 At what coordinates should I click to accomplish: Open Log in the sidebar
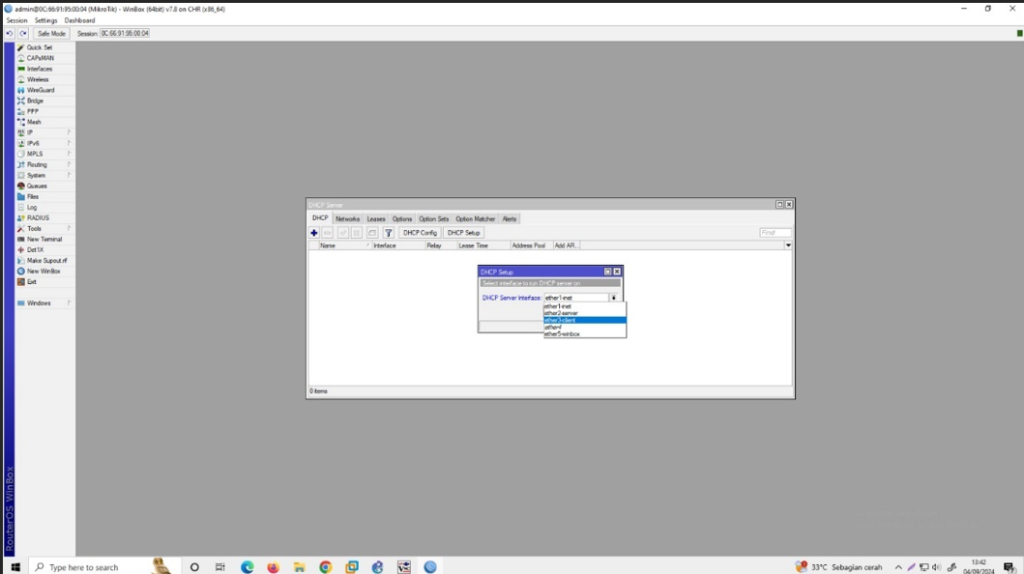[45, 207]
